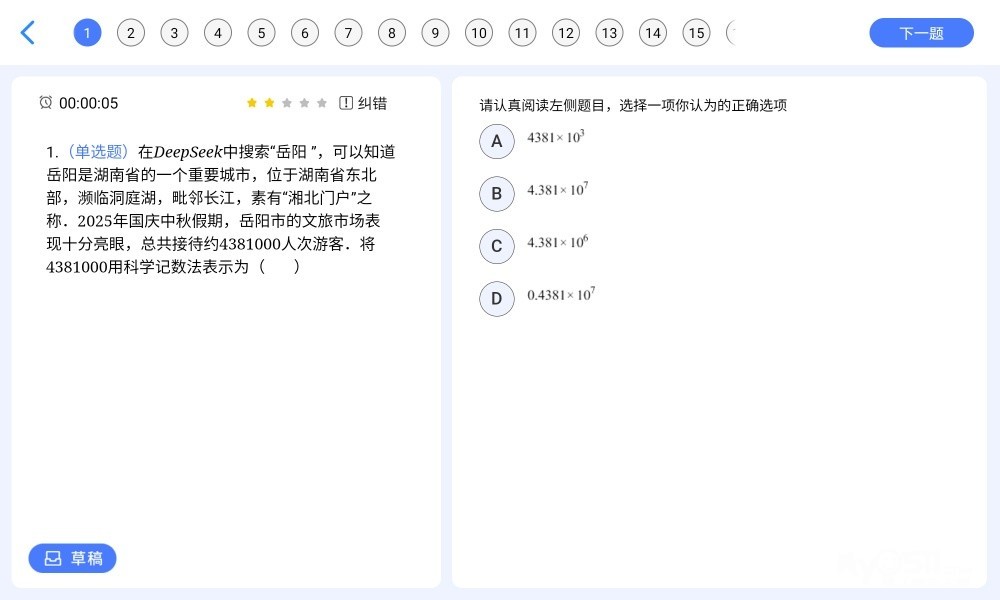1000x600 pixels.
Task: Mark answer option D
Action: click(497, 298)
